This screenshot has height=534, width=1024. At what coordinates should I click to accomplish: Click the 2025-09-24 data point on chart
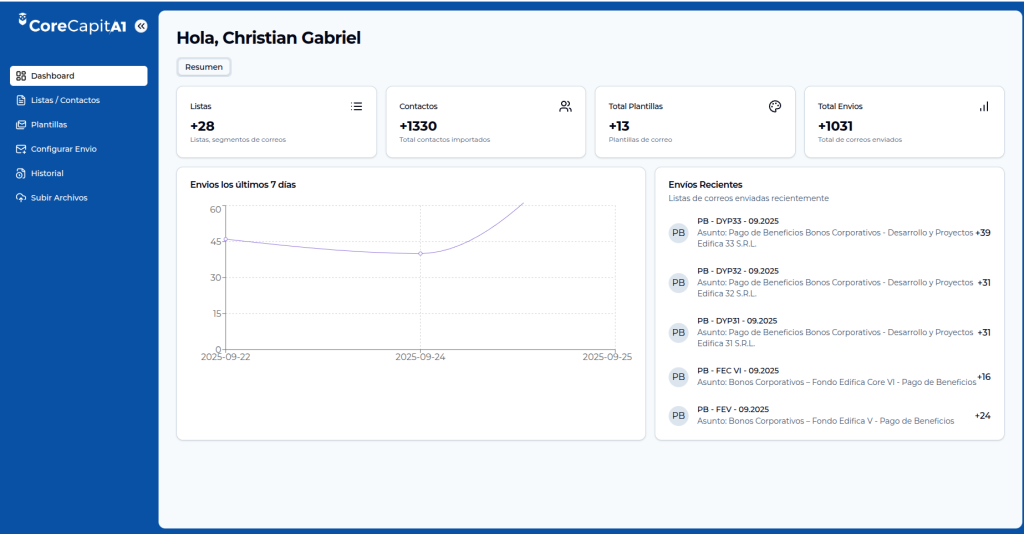pos(420,253)
